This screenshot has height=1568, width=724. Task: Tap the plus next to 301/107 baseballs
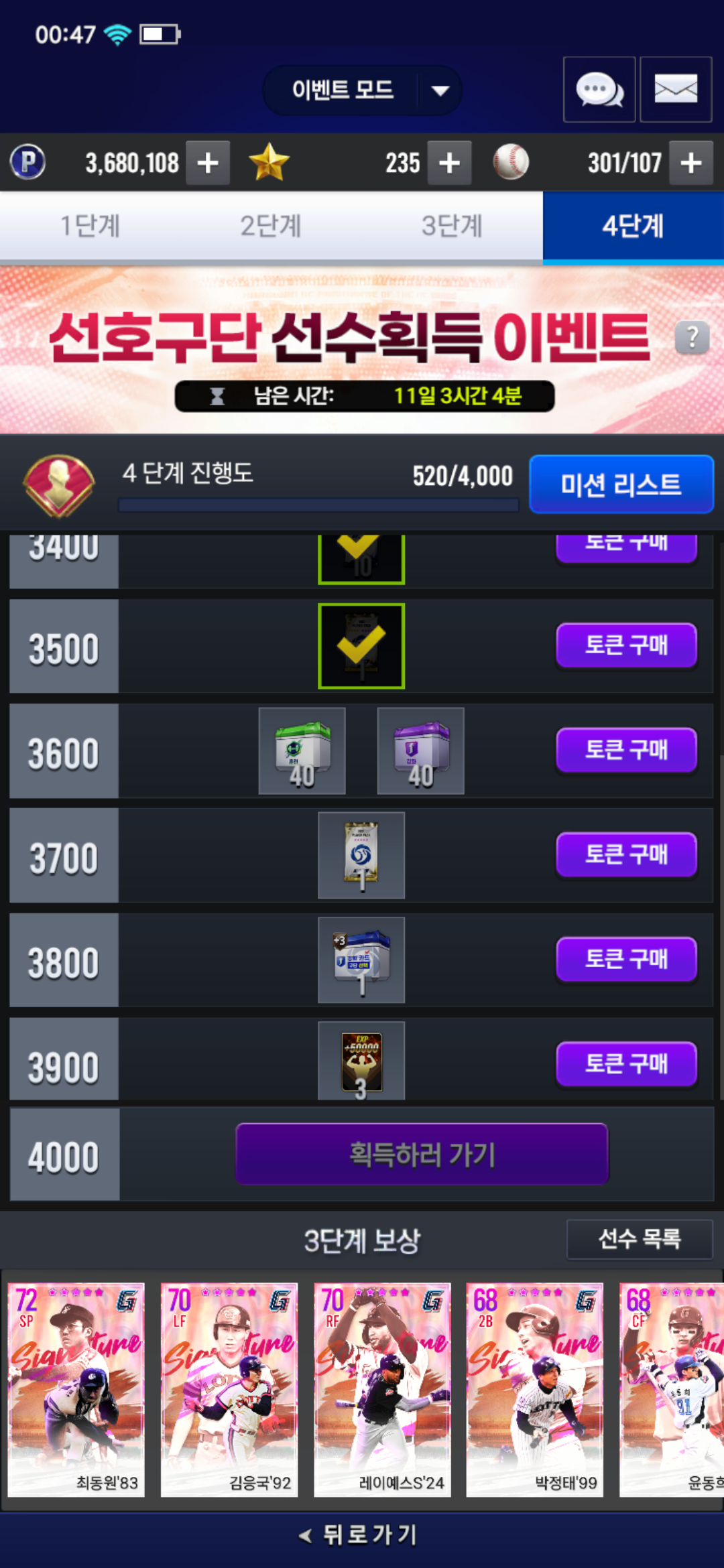[691, 163]
